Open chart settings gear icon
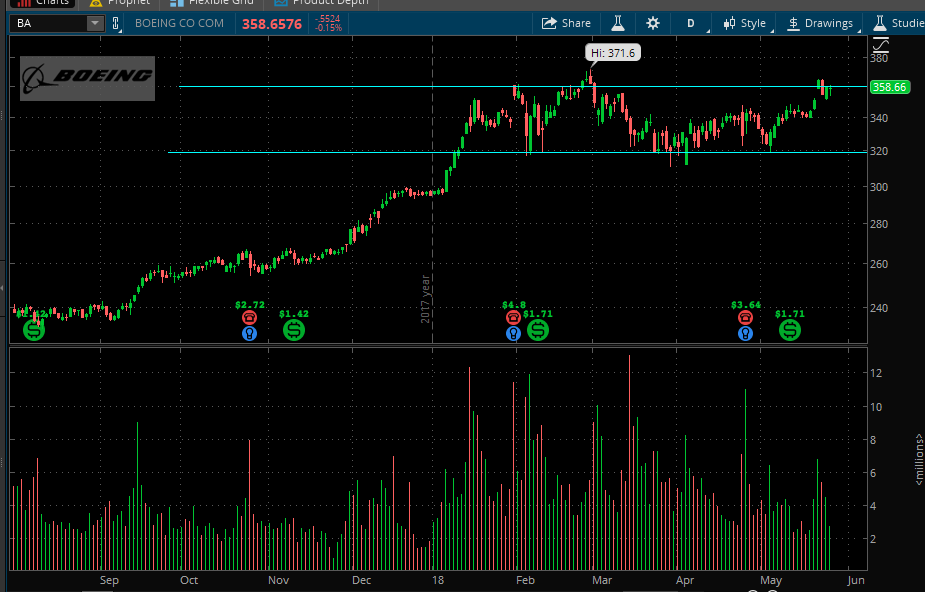This screenshot has height=592, width=925. coord(652,23)
